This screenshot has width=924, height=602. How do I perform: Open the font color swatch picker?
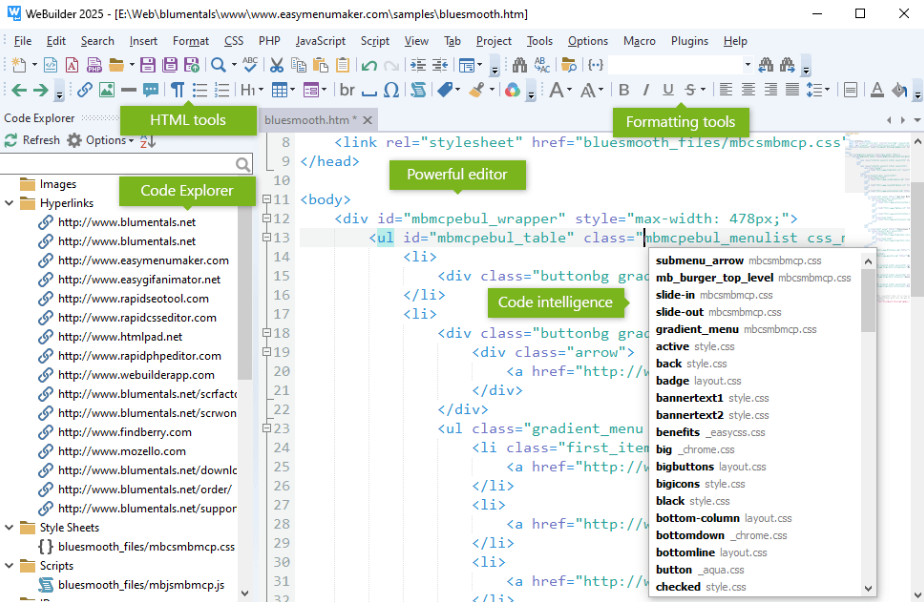[875, 89]
